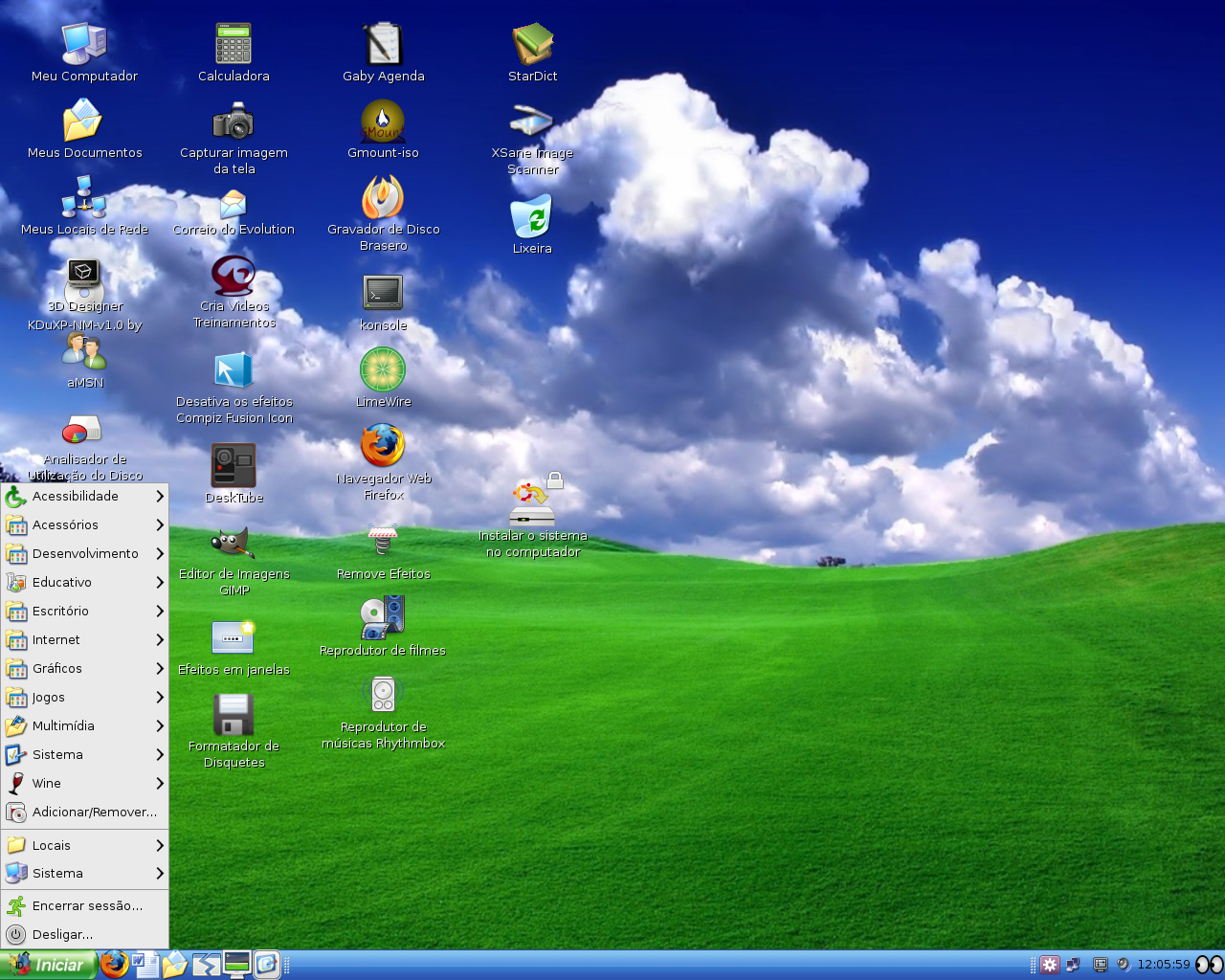Image resolution: width=1225 pixels, height=980 pixels.
Task: Select Adicionar/Remover... in the start menu
Action: (84, 812)
